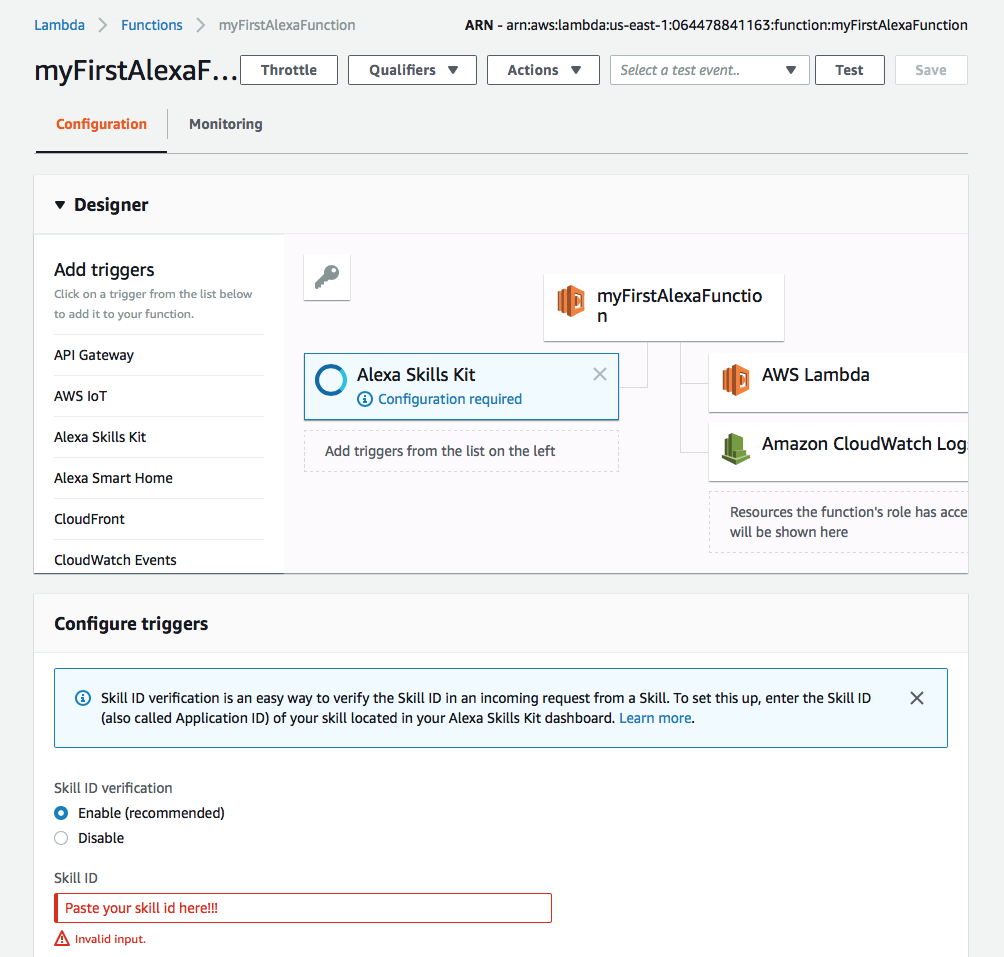This screenshot has height=957, width=1004.
Task: Switch to the Monitoring tab
Action: [225, 124]
